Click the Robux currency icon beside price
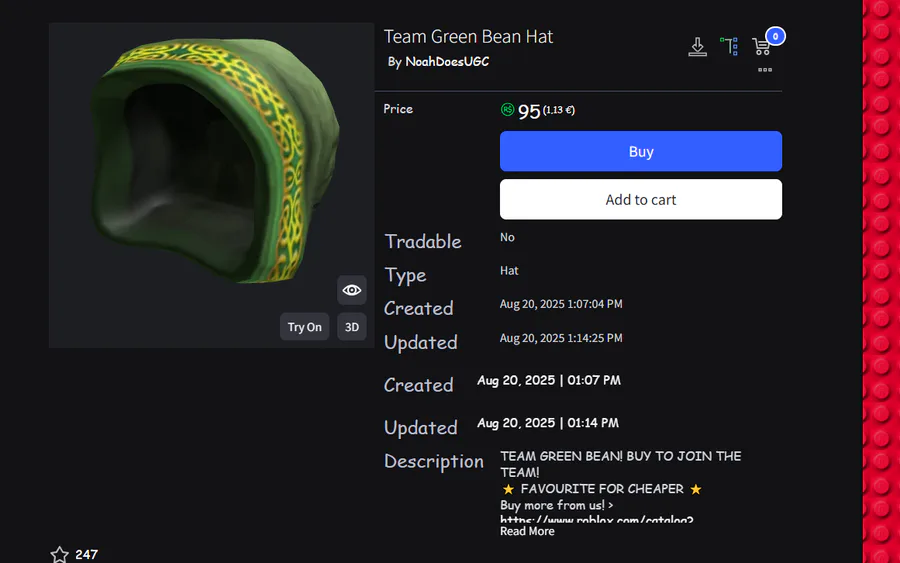 [507, 110]
